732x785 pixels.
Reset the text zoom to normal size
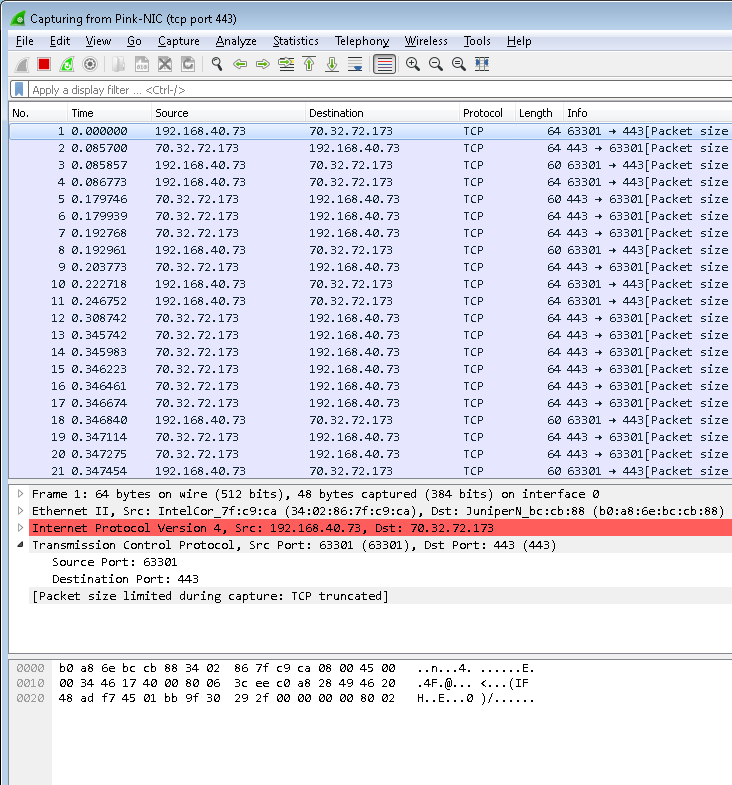(459, 64)
